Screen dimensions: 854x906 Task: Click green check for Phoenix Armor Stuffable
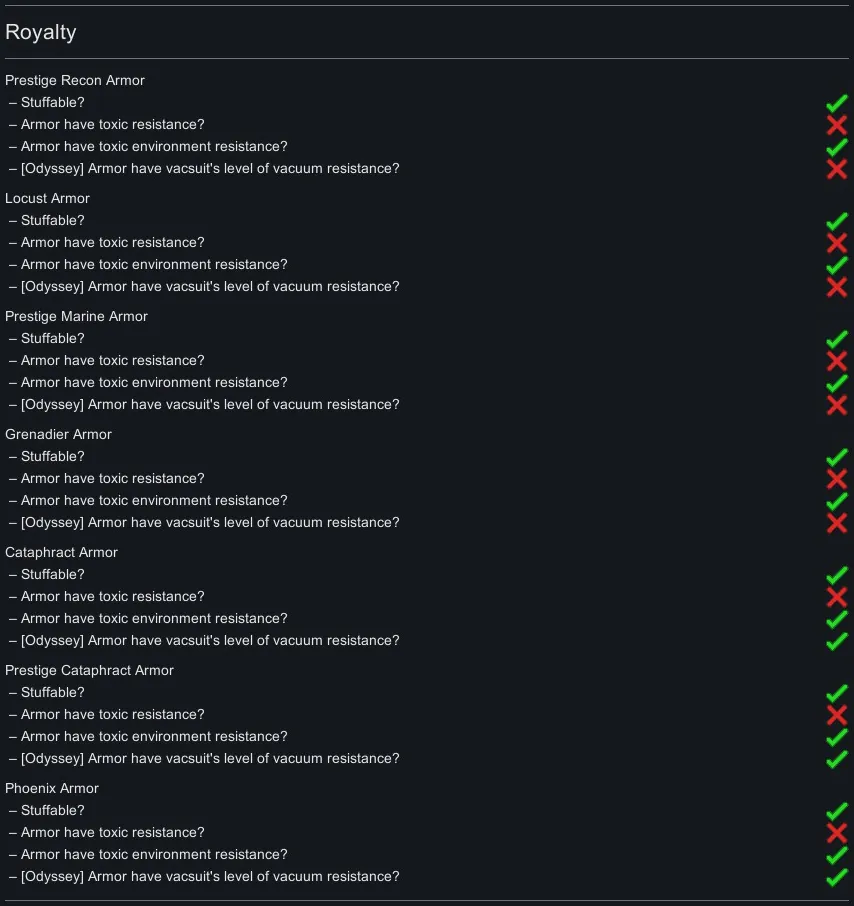[837, 811]
